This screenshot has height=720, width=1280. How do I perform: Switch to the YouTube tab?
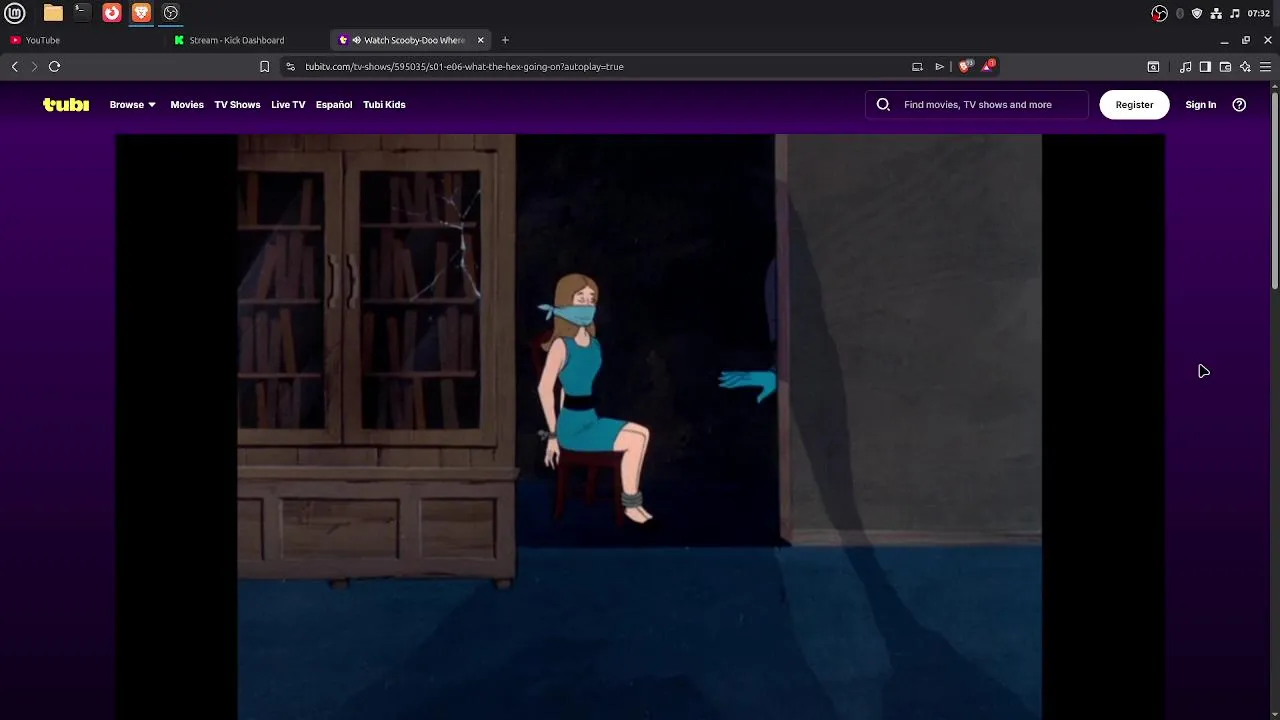[83, 40]
